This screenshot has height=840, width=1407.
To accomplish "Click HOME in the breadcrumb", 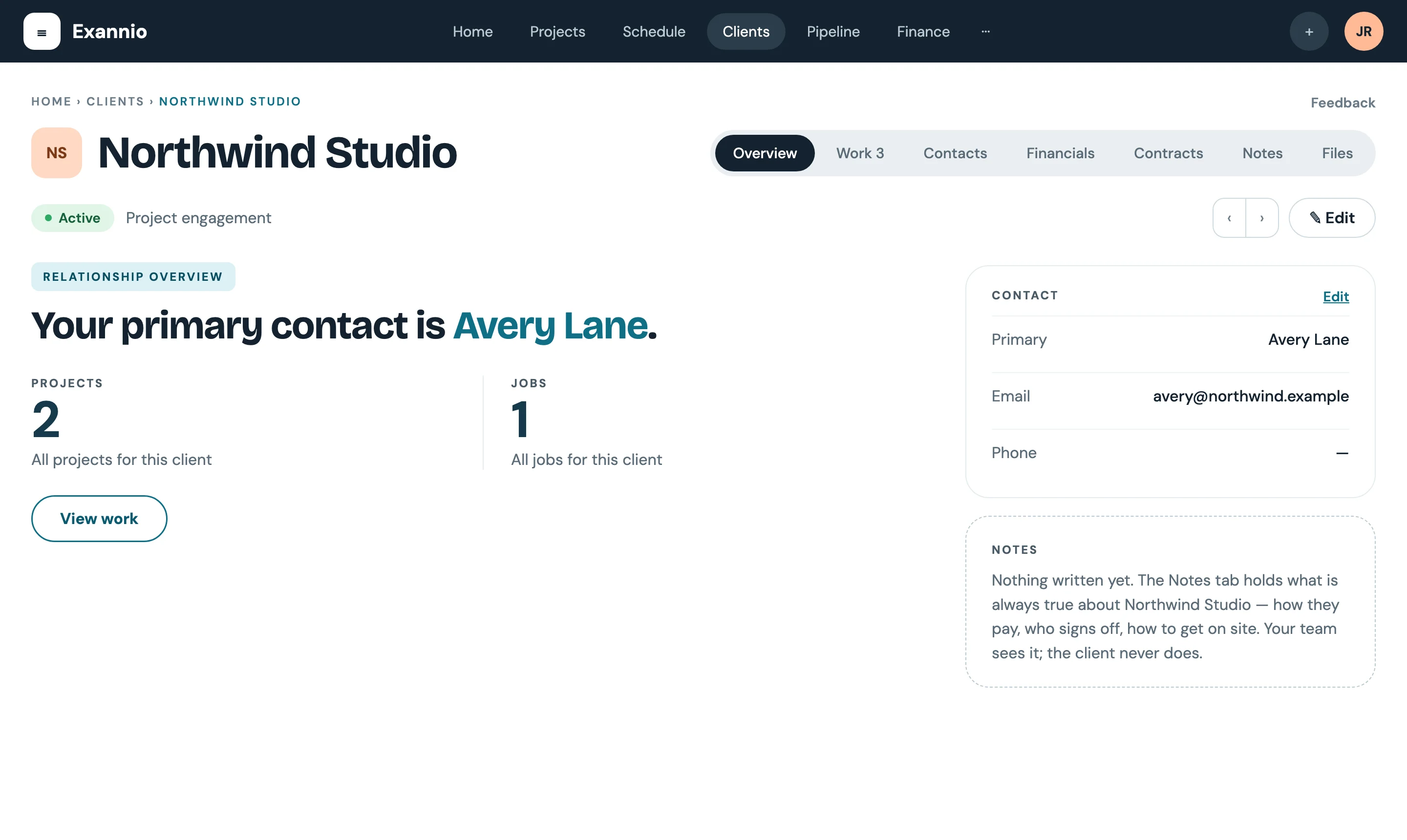I will click(51, 101).
